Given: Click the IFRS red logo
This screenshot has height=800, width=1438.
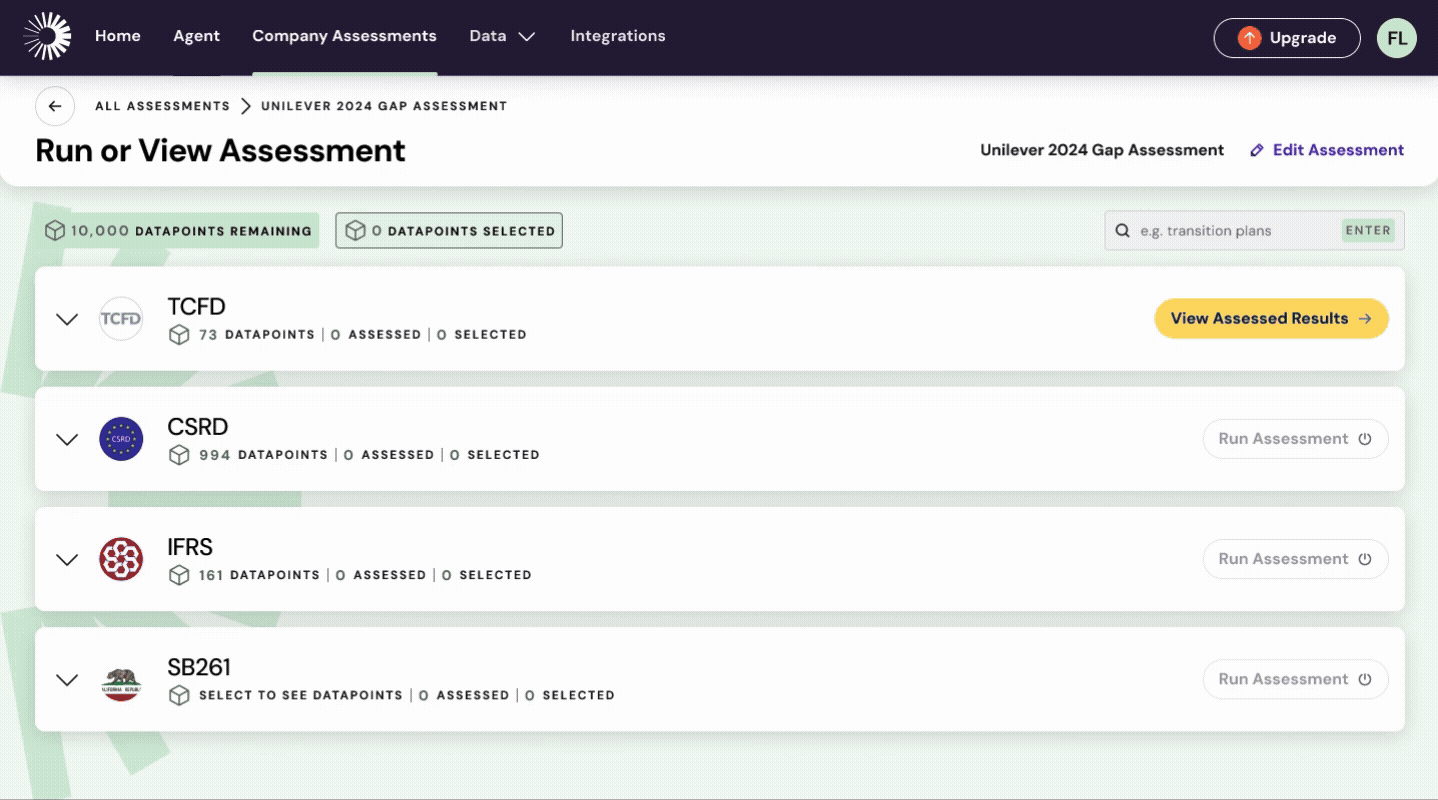Looking at the screenshot, I should [121, 559].
